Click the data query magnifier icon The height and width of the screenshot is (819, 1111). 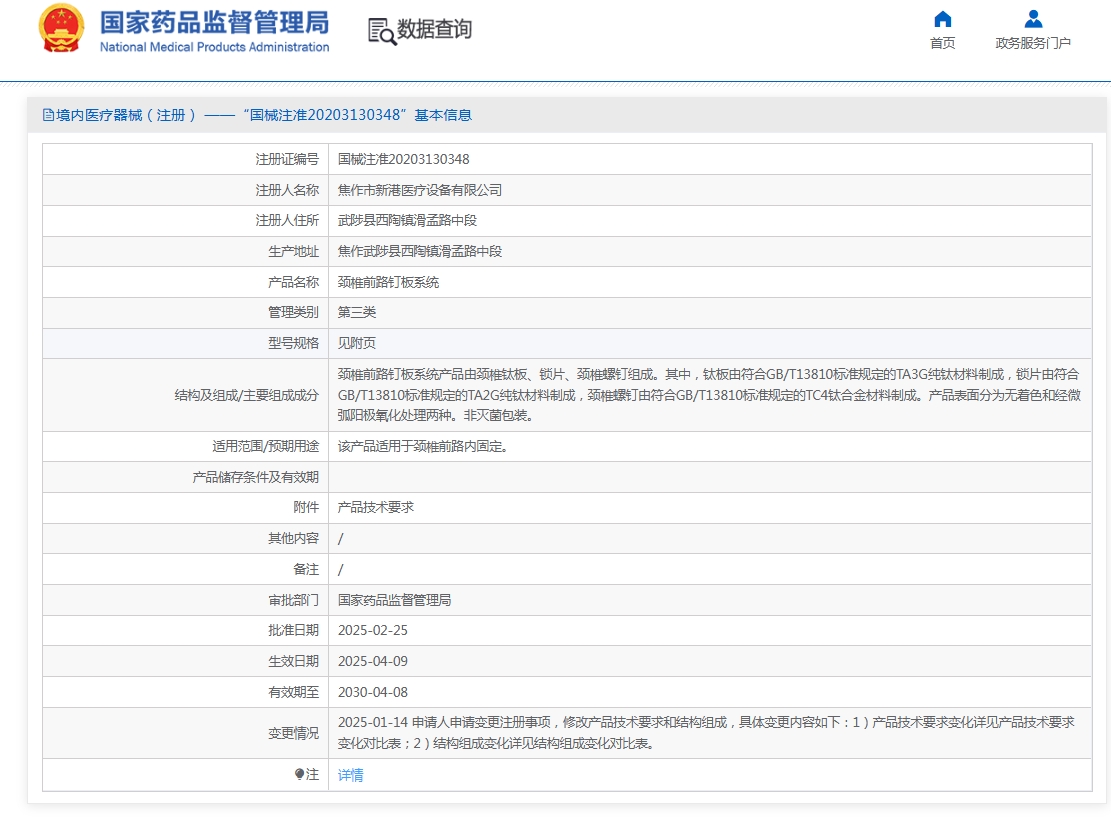381,31
